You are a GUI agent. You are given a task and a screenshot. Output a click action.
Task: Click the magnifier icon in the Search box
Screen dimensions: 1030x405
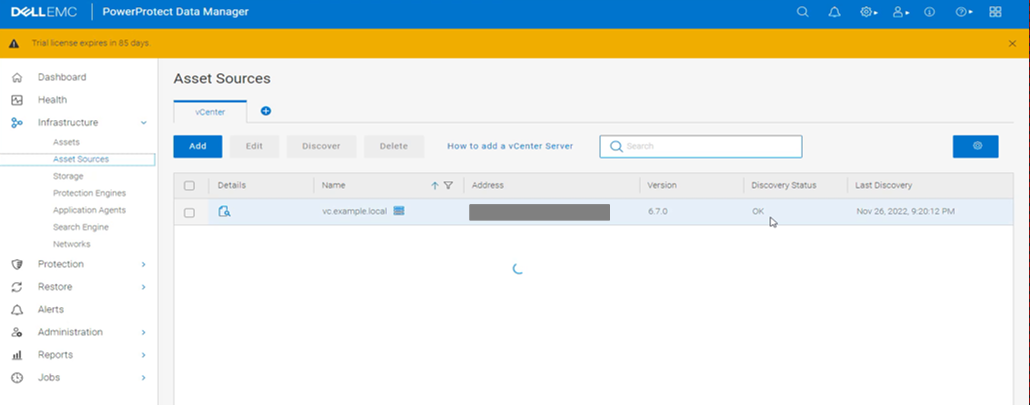tap(616, 146)
